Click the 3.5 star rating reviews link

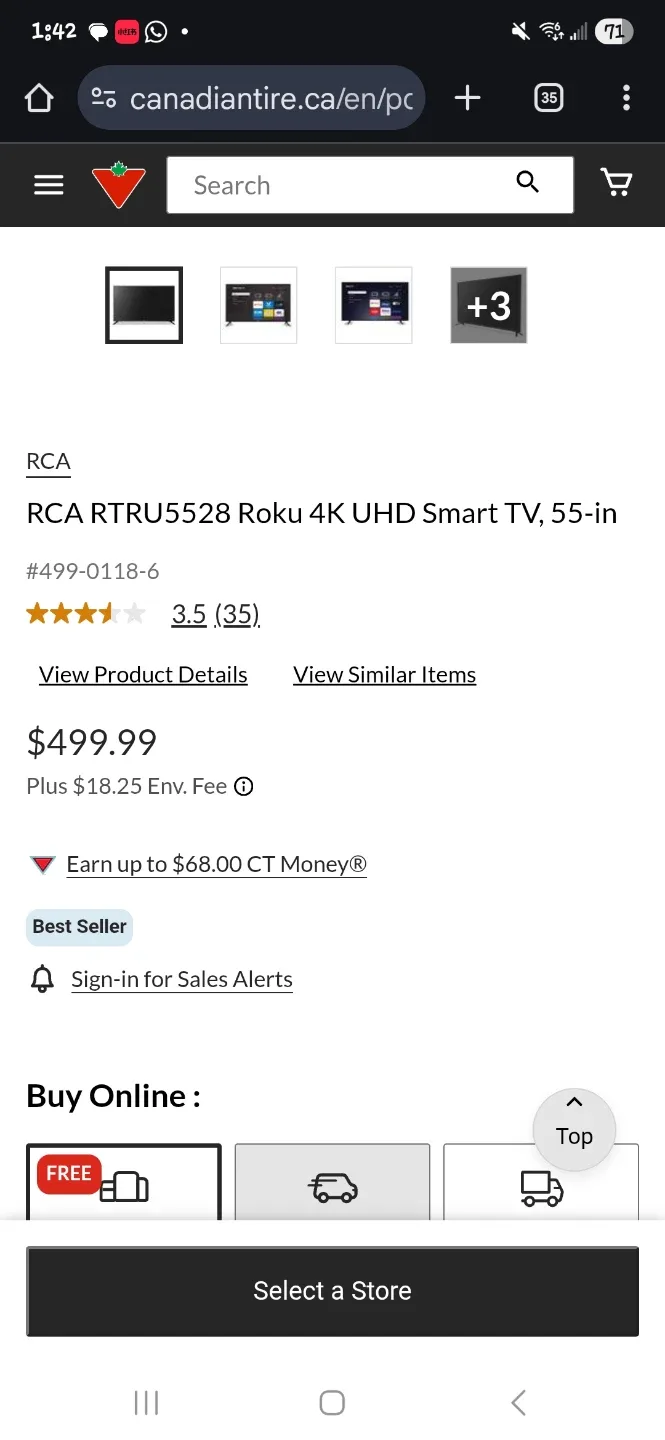[215, 613]
